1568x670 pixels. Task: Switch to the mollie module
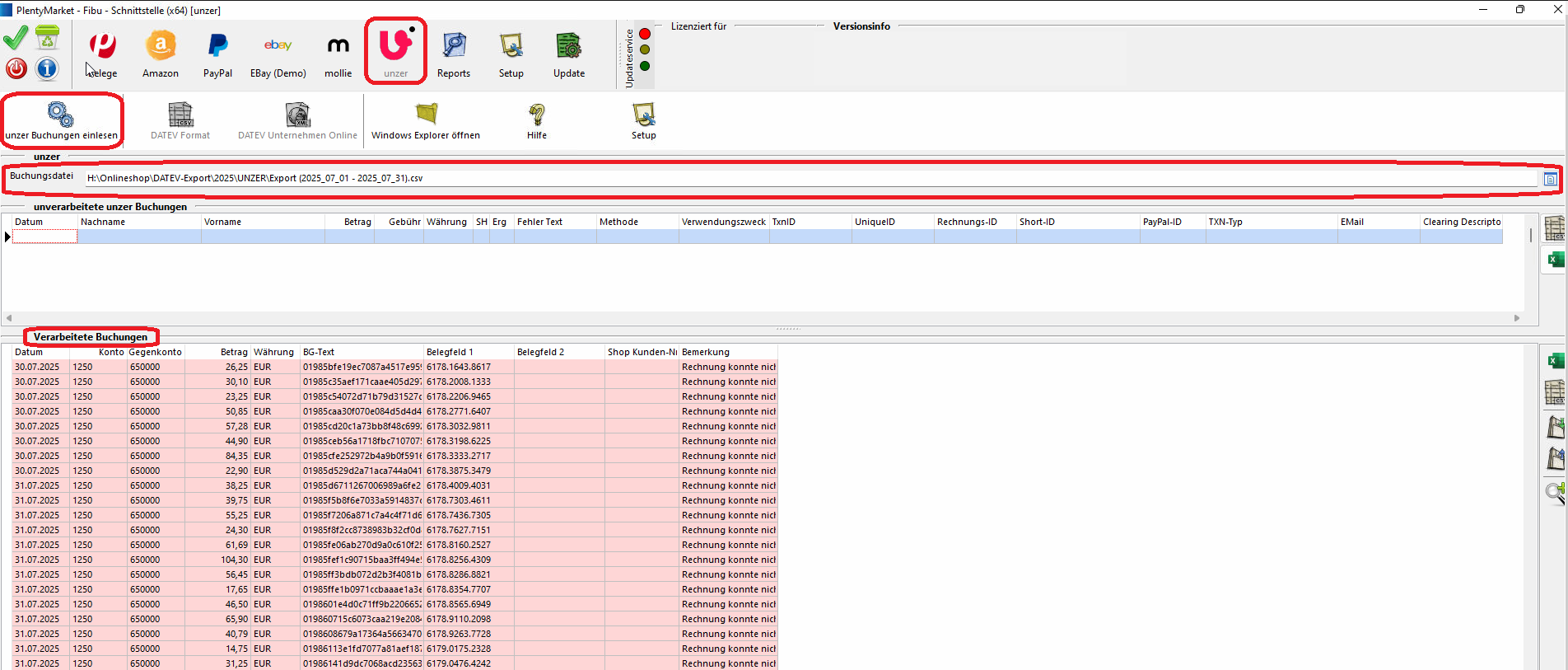(338, 54)
